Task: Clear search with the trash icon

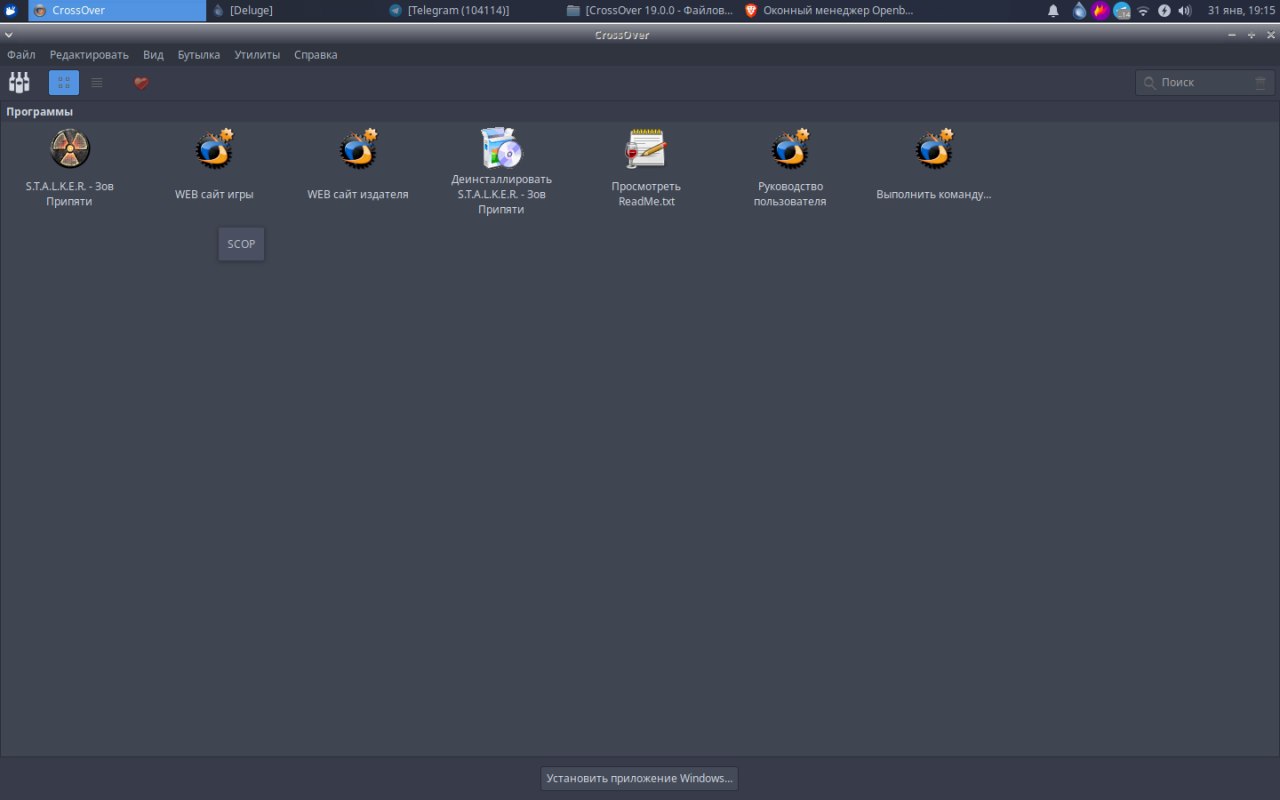Action: [x=1260, y=83]
